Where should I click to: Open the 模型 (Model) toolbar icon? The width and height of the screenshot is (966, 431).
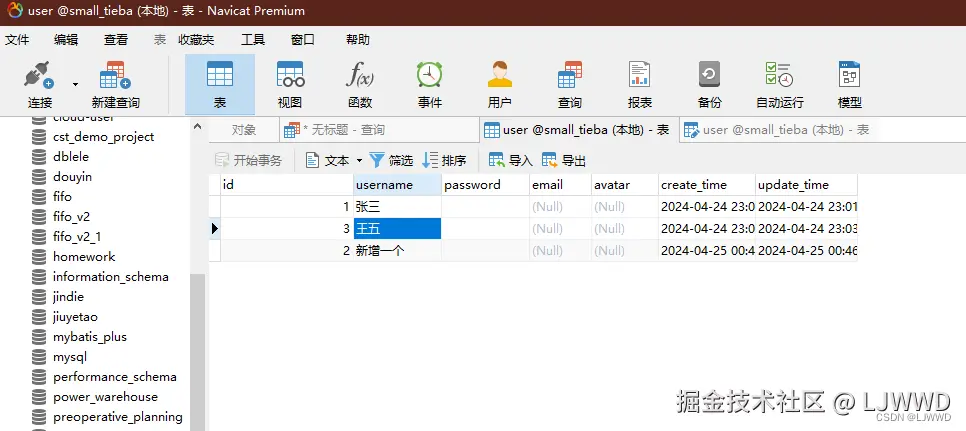850,84
